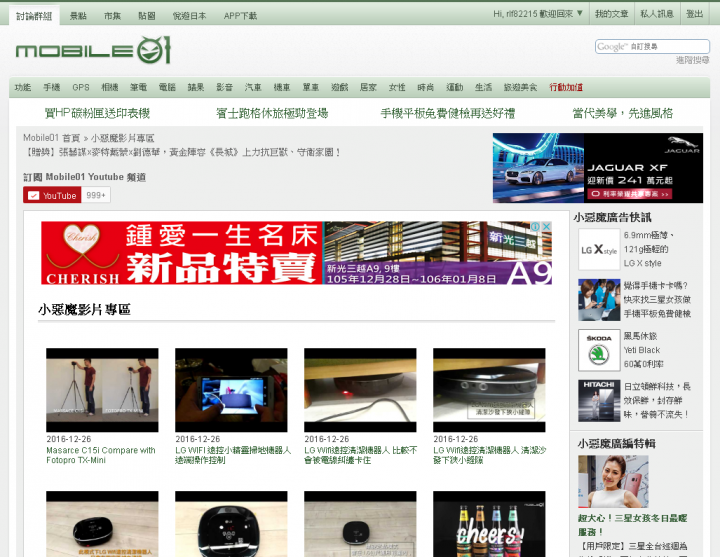720x557 pixels.
Task: Open the 賓士跑格休旅極勁登場 promo link
Action: click(x=272, y=113)
